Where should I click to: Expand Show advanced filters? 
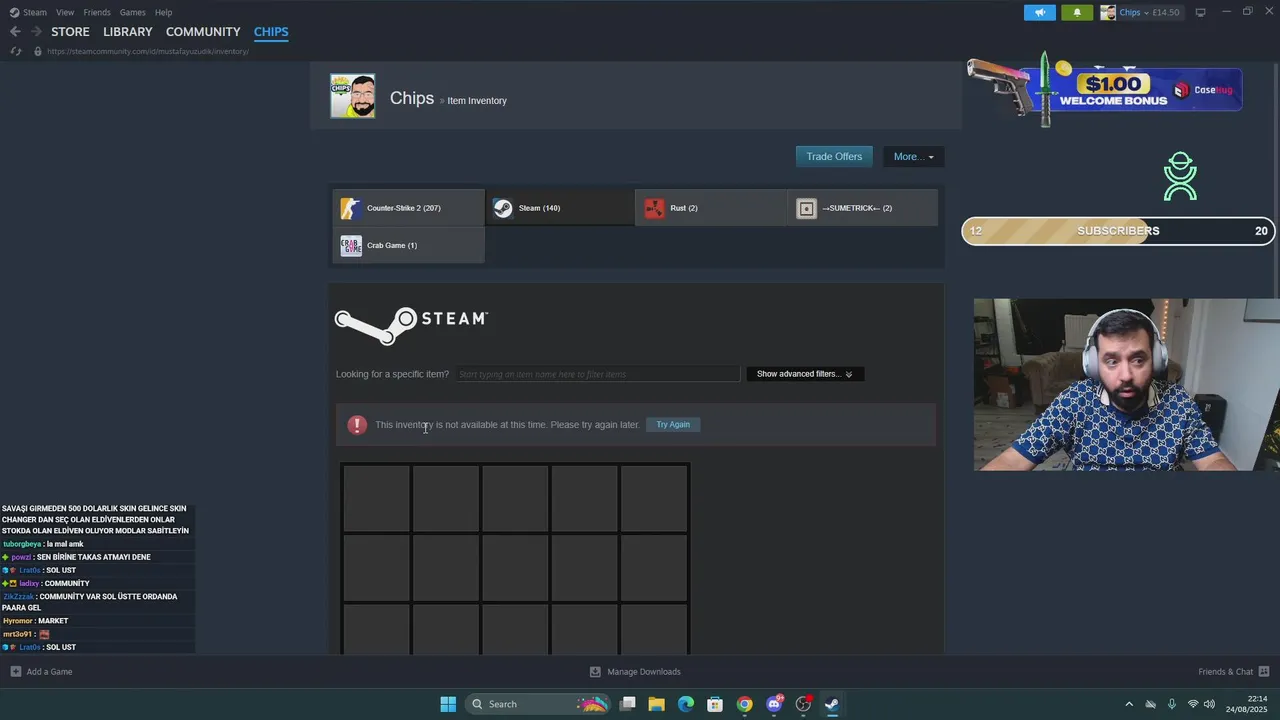(805, 374)
